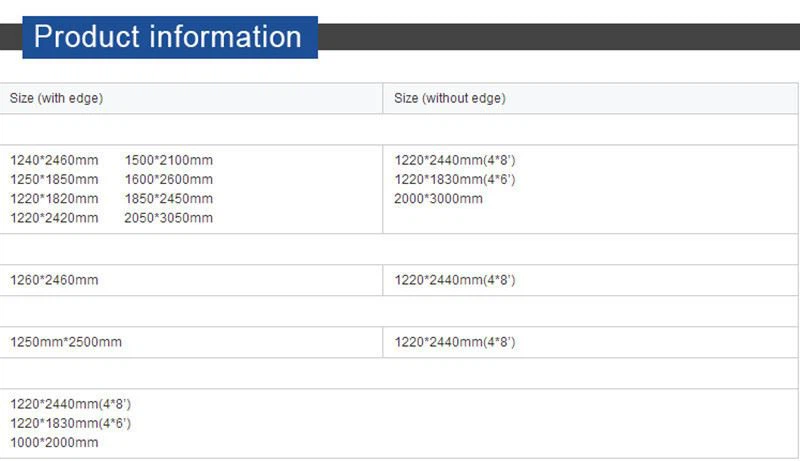Image resolution: width=800 pixels, height=461 pixels.
Task: Select the "Size (with edge)" column header
Action: pos(57,98)
